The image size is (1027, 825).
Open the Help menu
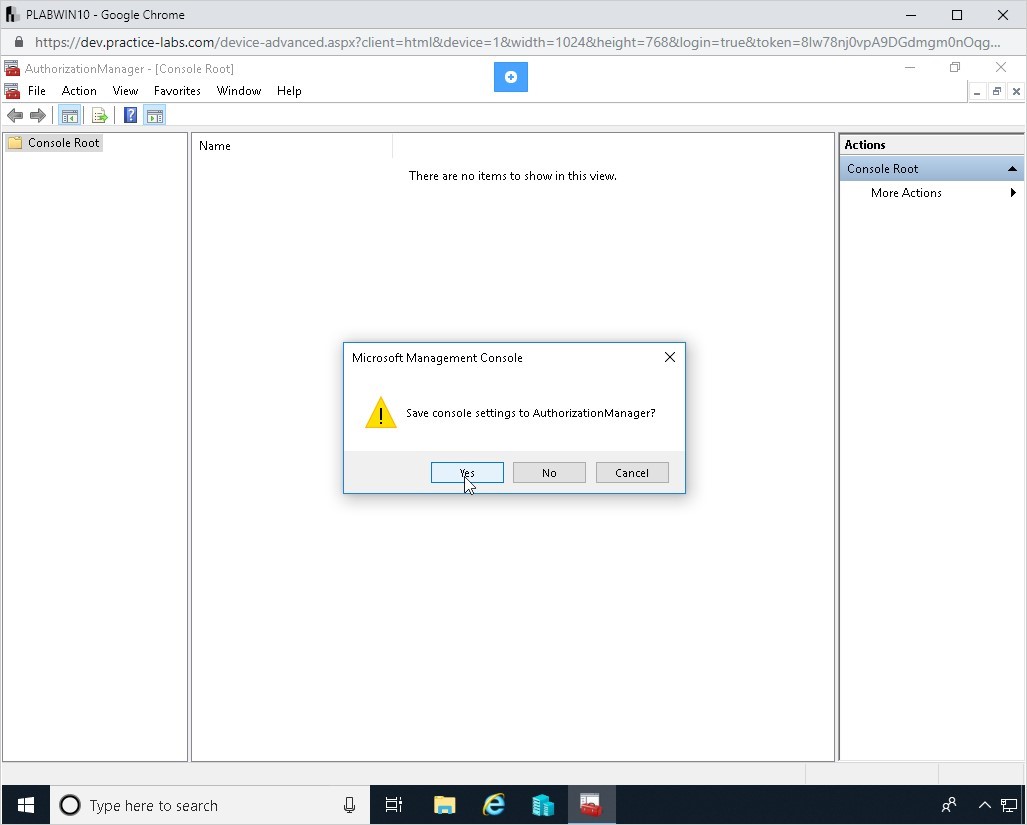[289, 91]
